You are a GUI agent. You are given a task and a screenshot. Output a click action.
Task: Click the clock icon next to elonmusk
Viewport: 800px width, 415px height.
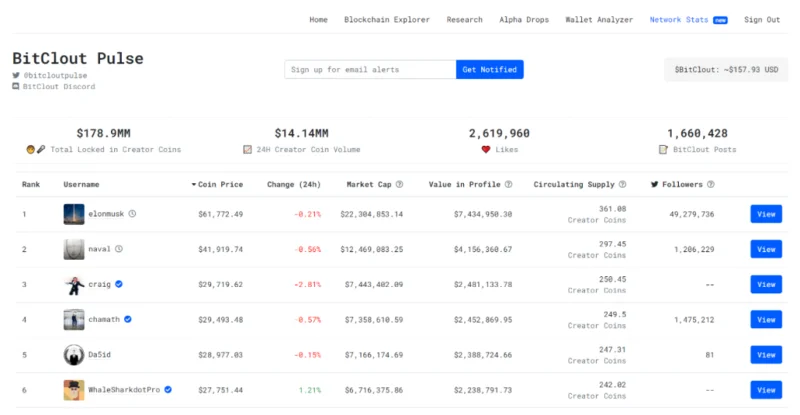pos(132,214)
